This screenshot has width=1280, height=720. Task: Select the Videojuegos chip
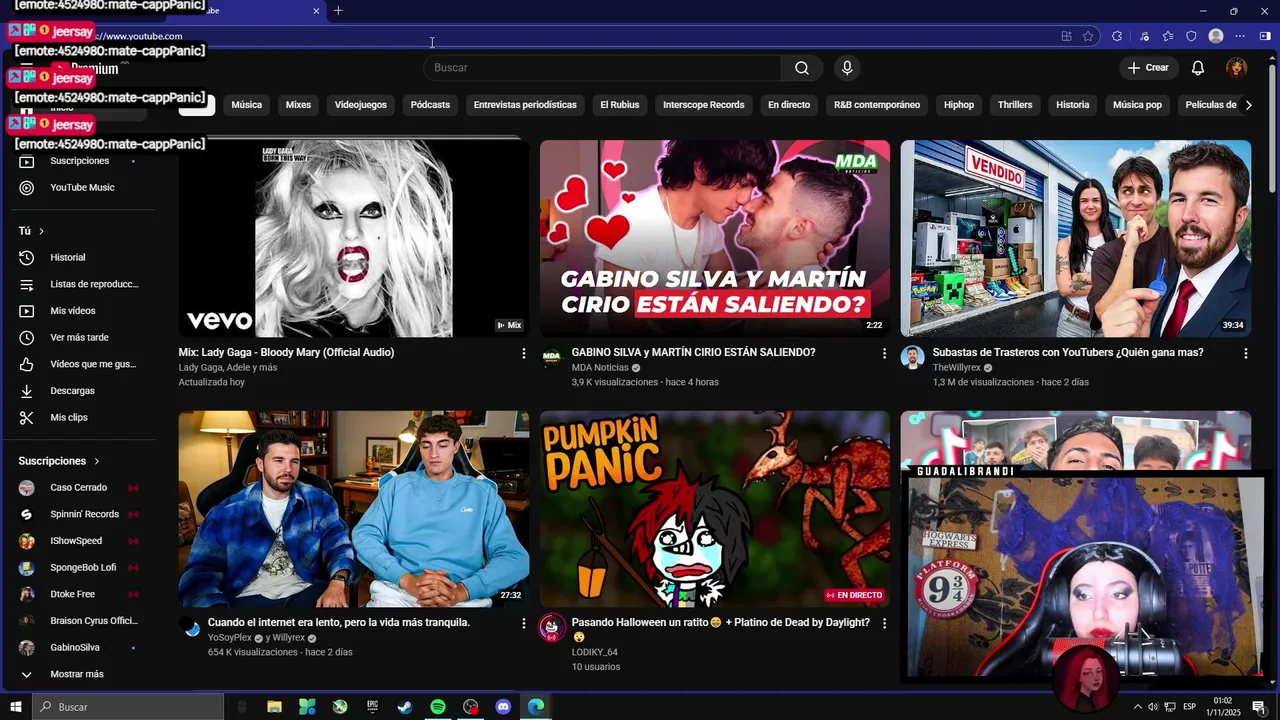(x=360, y=105)
